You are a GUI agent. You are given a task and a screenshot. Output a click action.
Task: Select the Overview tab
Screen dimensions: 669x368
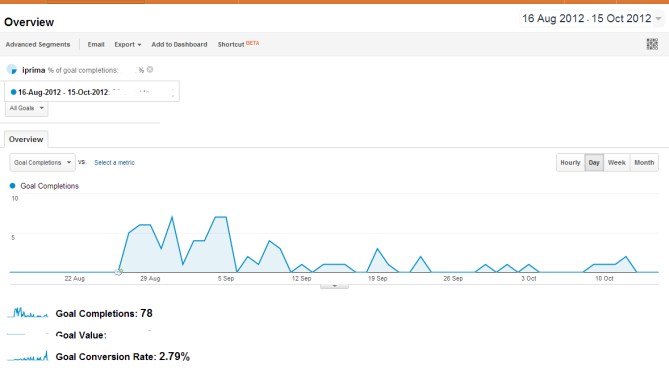(26, 139)
